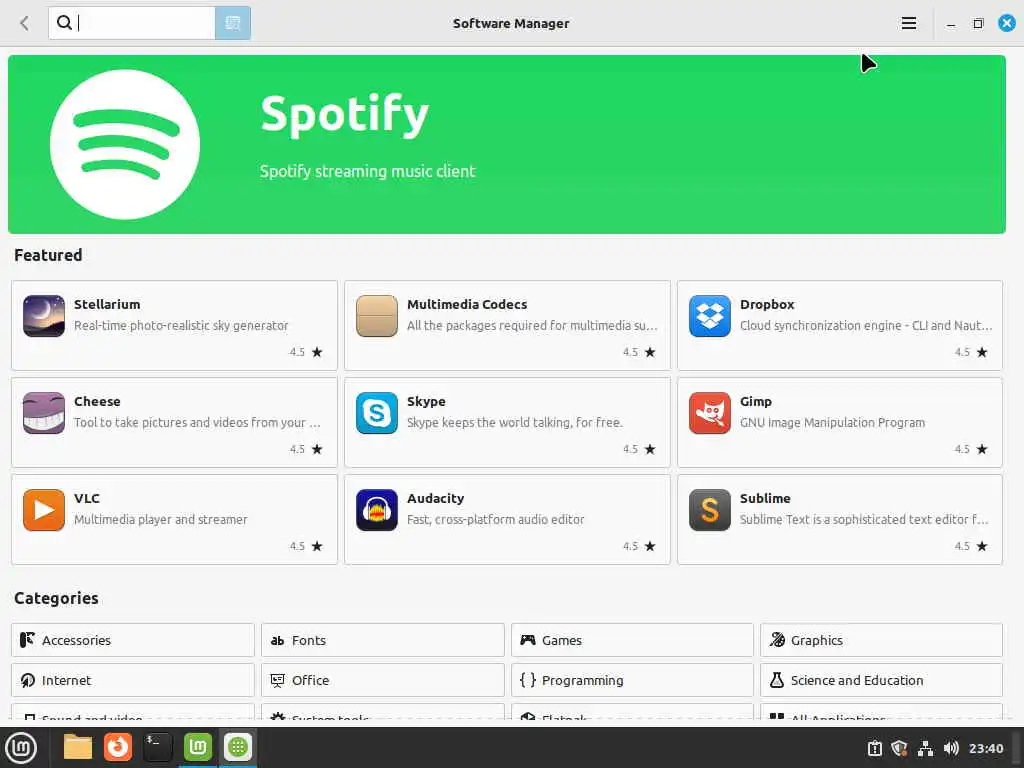Focus the search input field
Screen dimensions: 1024x768
point(132,24)
